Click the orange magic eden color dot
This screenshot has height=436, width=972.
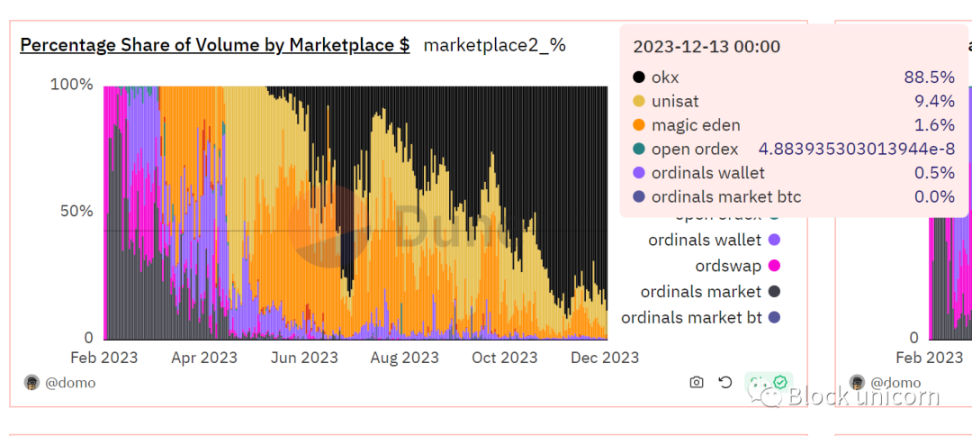coord(638,125)
